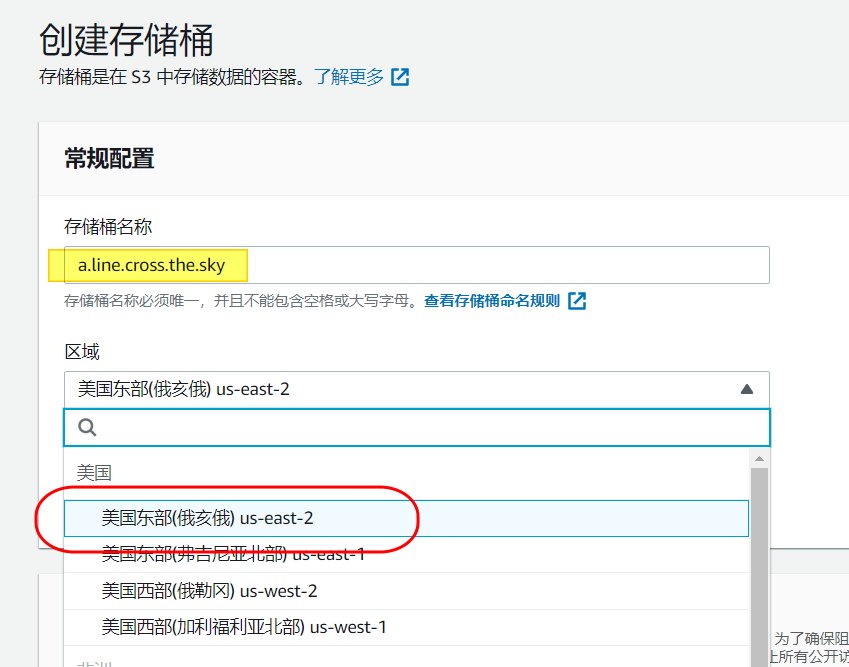The height and width of the screenshot is (667, 849).
Task: Select 美国东部(弗吉尼亚北部) us-east-1 option
Action: pos(233,554)
